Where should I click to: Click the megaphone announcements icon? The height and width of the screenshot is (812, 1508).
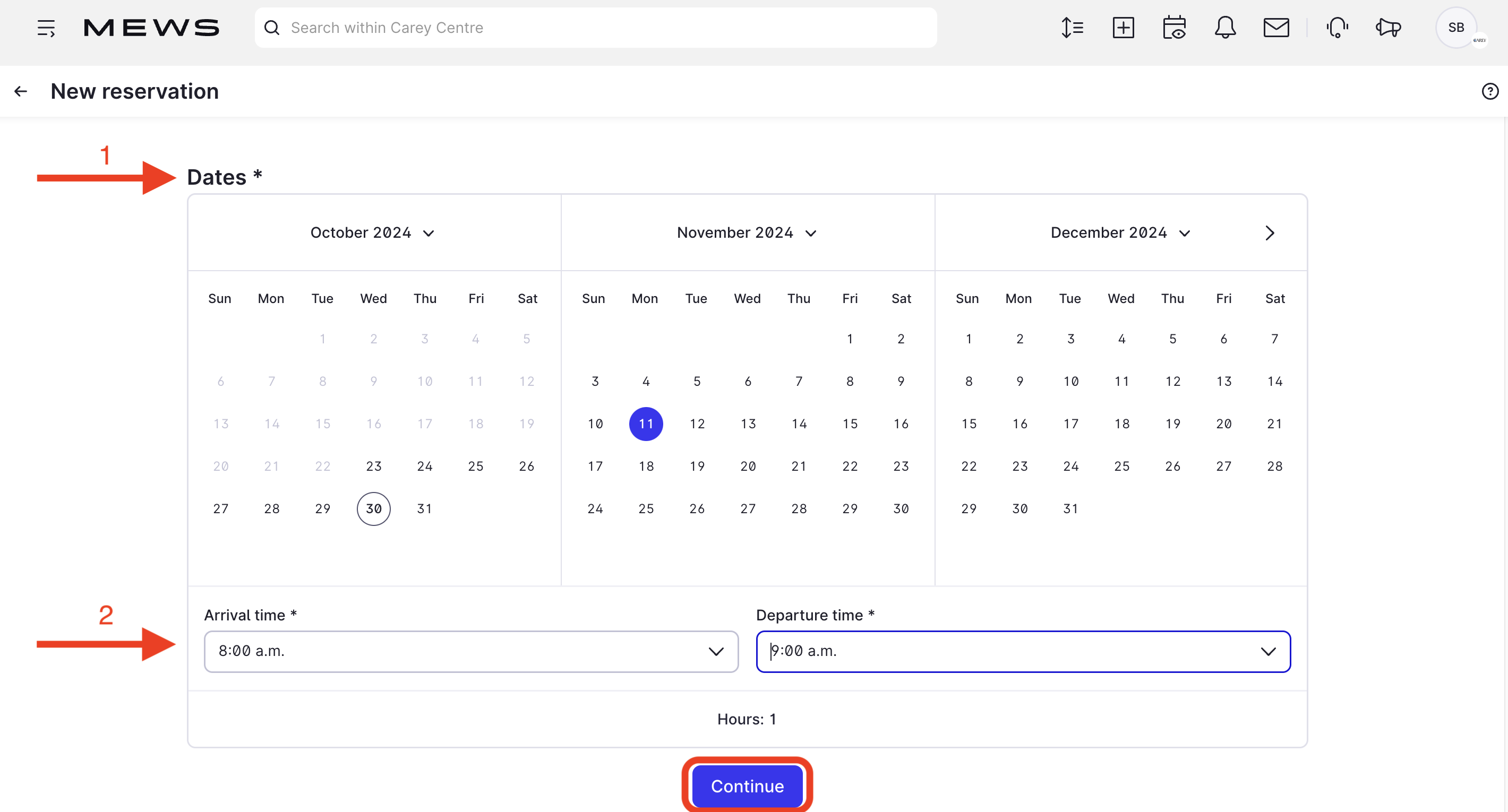click(1388, 28)
